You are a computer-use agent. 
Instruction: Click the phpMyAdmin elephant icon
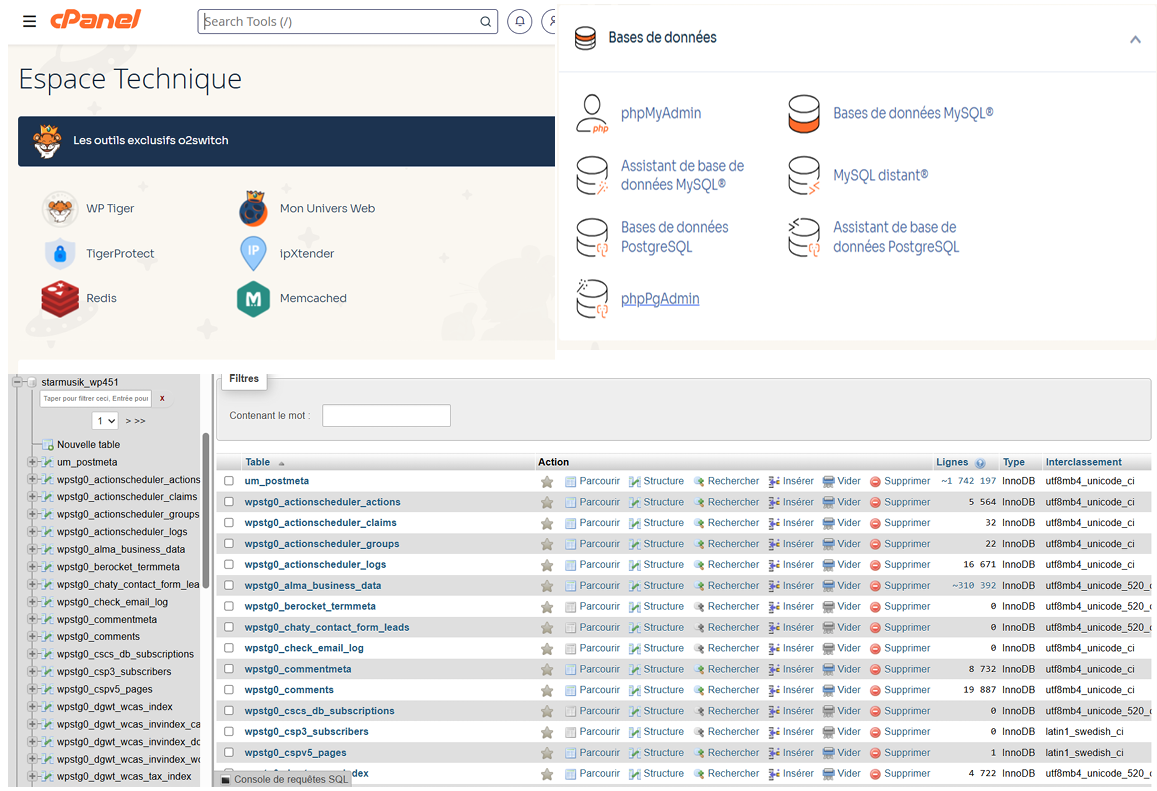(593, 113)
